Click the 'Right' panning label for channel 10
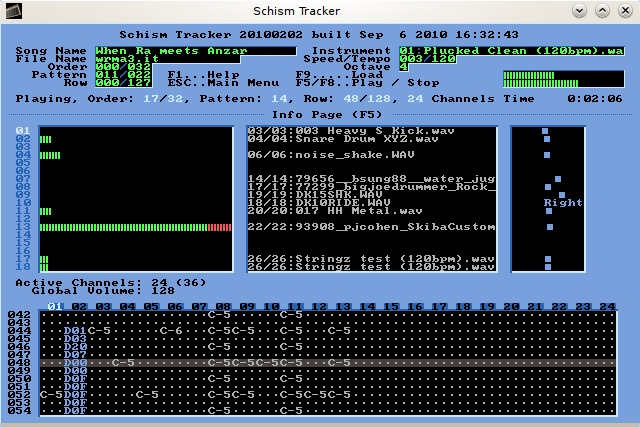The height and width of the screenshot is (427, 640). click(563, 203)
